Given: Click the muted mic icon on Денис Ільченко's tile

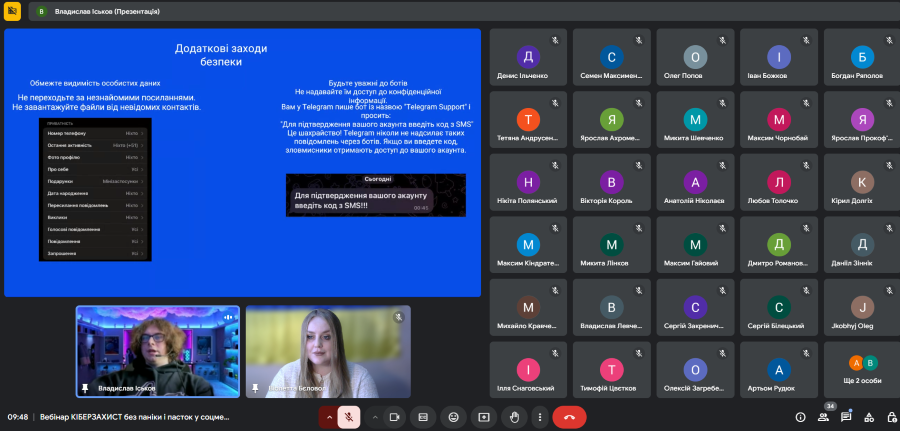Looking at the screenshot, I should tap(556, 40).
